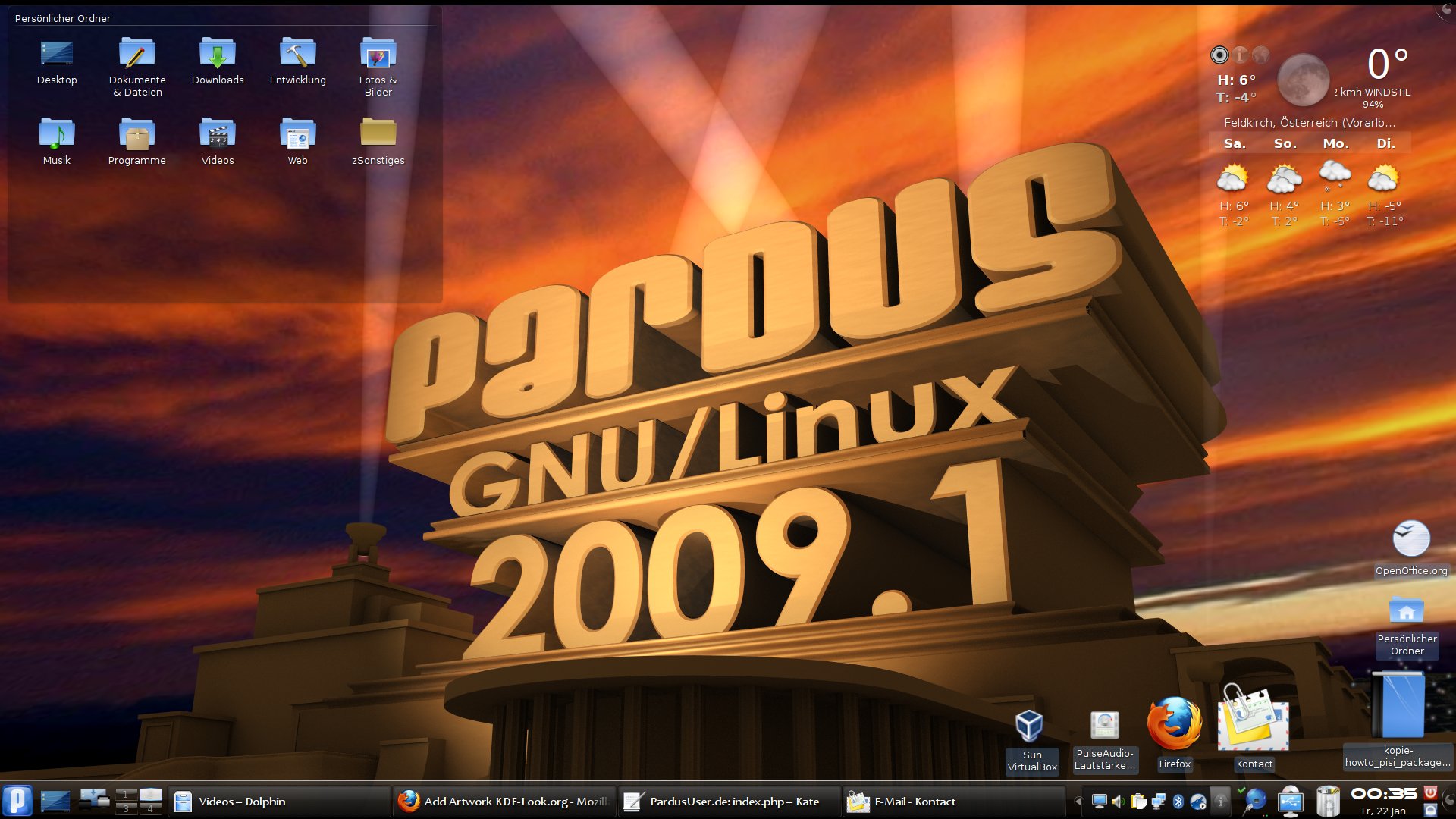Open Klipper clipboard tray icon
Image resolution: width=1456 pixels, height=819 pixels.
pyautogui.click(x=1138, y=802)
